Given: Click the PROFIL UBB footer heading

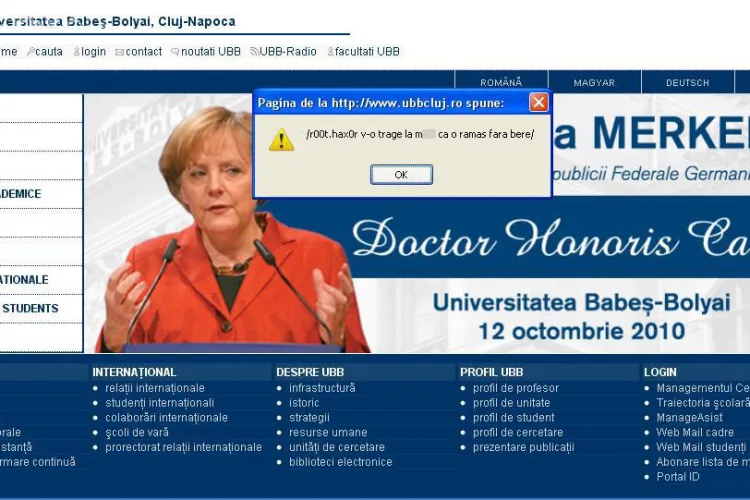Looking at the screenshot, I should coord(492,372).
